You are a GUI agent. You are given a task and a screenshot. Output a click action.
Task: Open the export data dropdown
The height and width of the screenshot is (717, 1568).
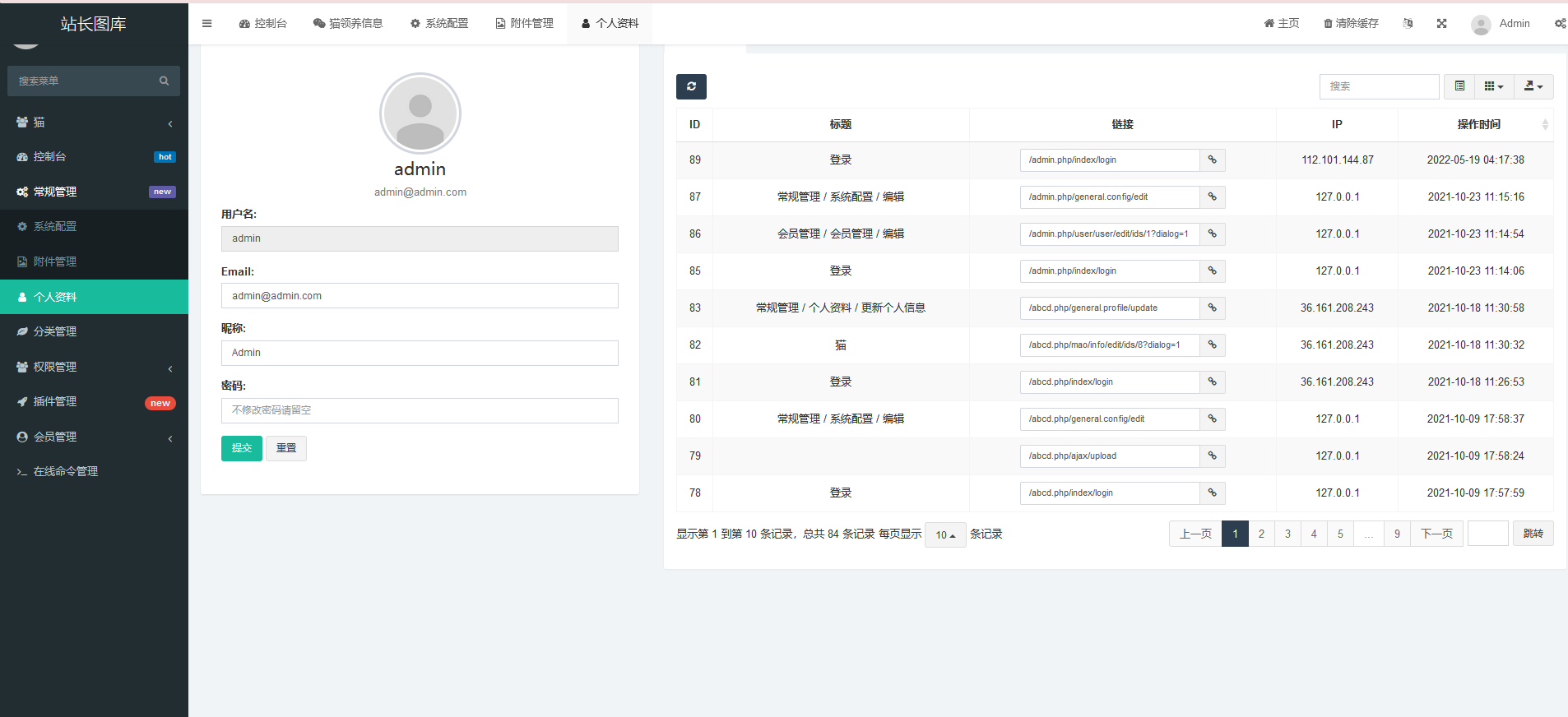[1533, 86]
